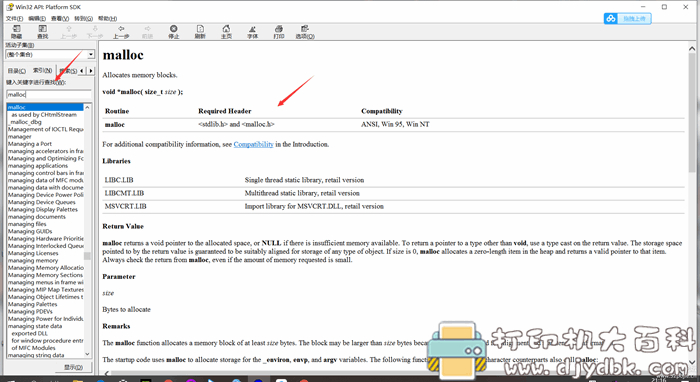Select 'managing files' index entry
This screenshot has width=700, height=382.
point(27,224)
